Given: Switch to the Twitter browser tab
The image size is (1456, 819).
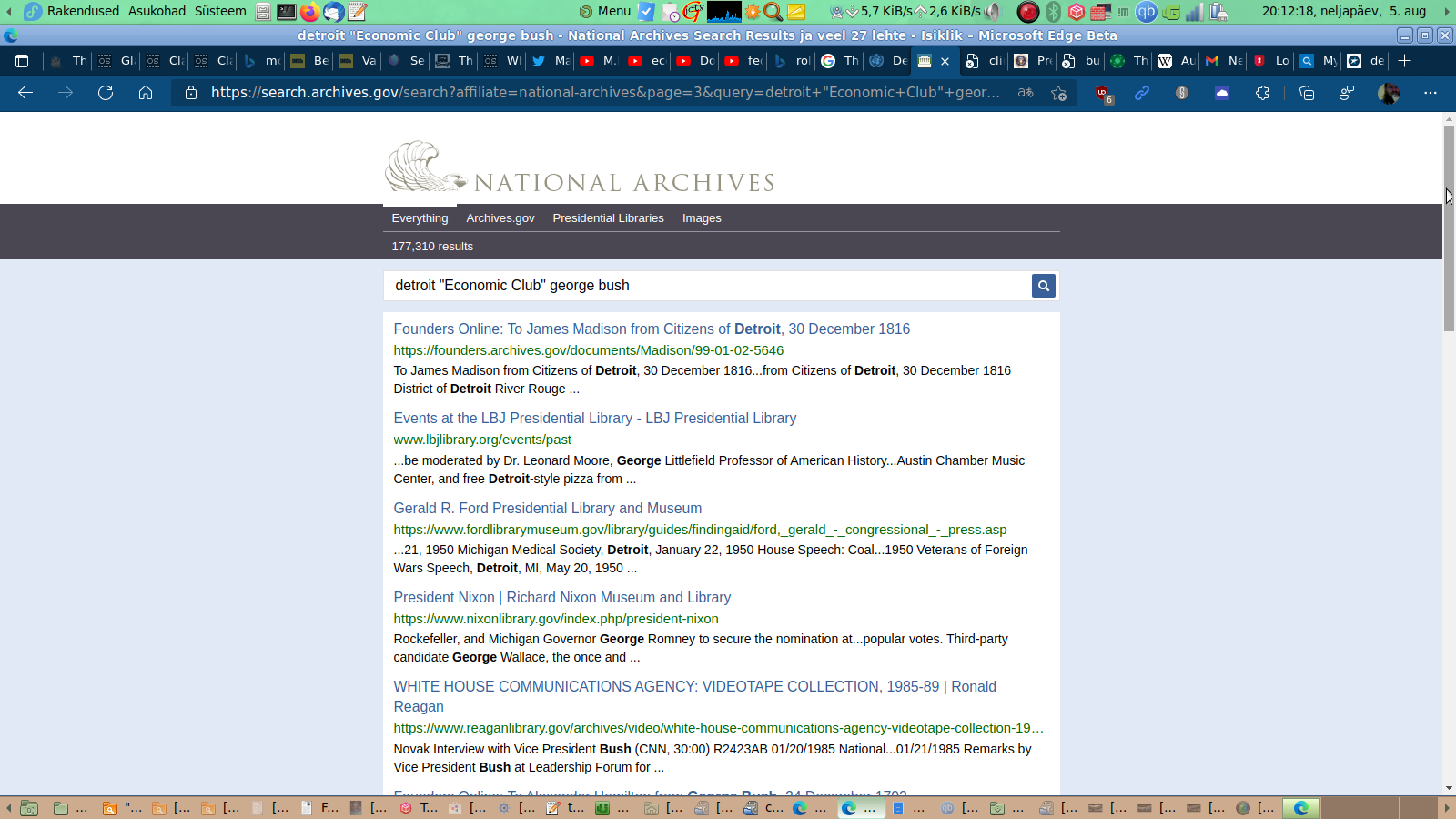Looking at the screenshot, I should coord(550,61).
